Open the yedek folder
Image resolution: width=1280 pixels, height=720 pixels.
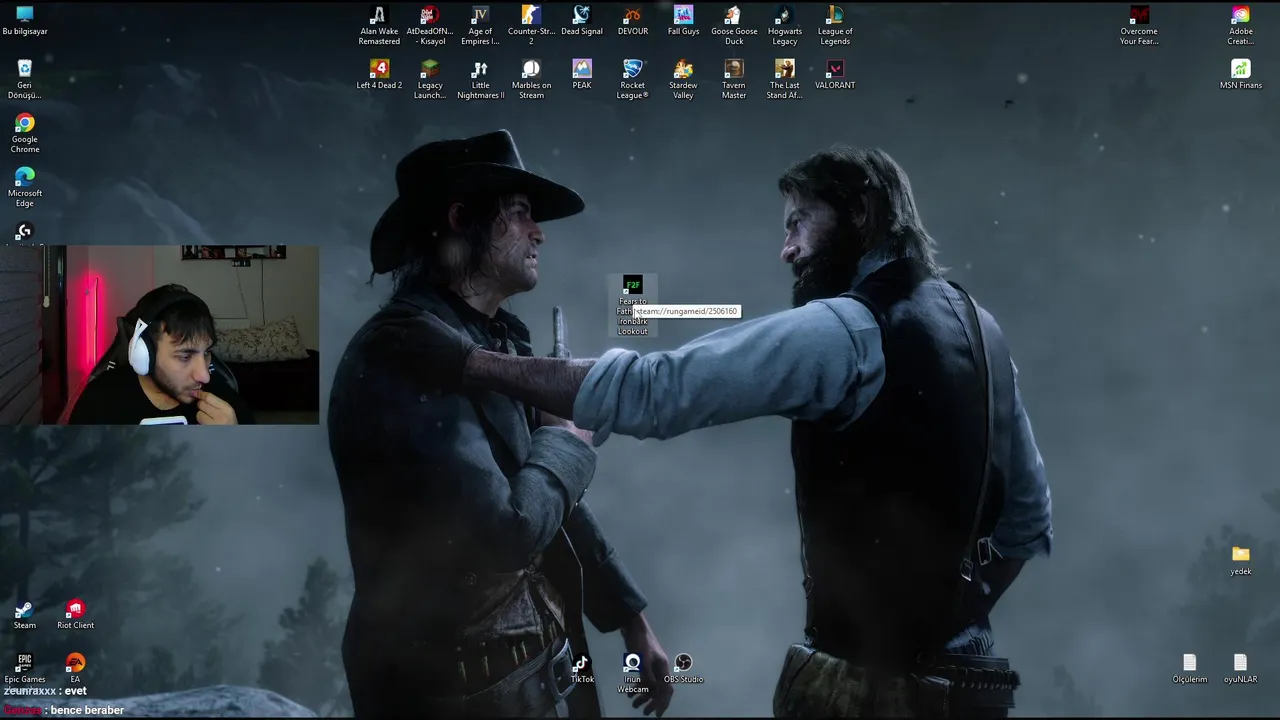1241,561
